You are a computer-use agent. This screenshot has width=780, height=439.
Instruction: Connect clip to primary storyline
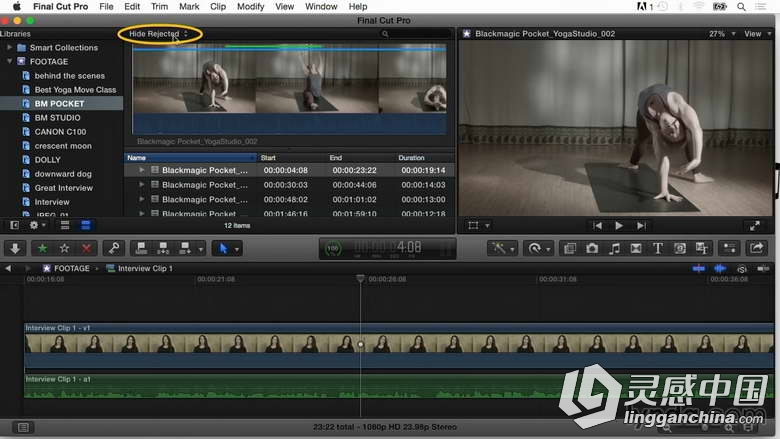141,248
